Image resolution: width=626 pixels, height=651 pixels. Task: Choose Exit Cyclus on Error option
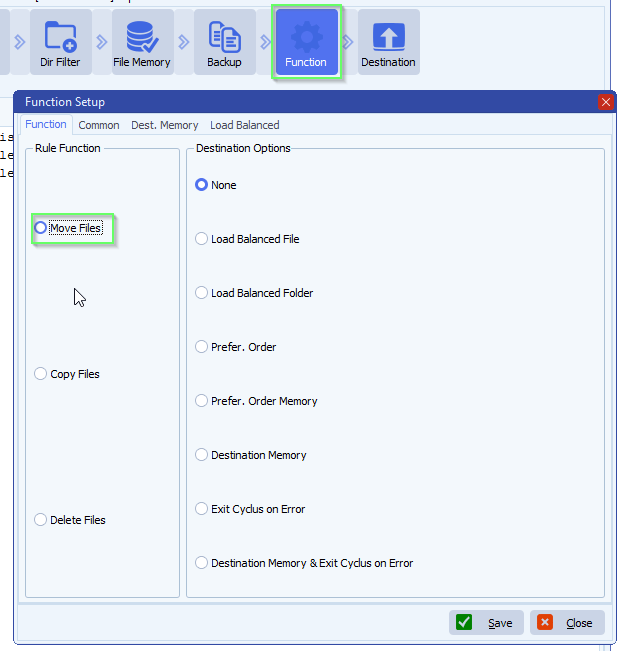point(250,509)
